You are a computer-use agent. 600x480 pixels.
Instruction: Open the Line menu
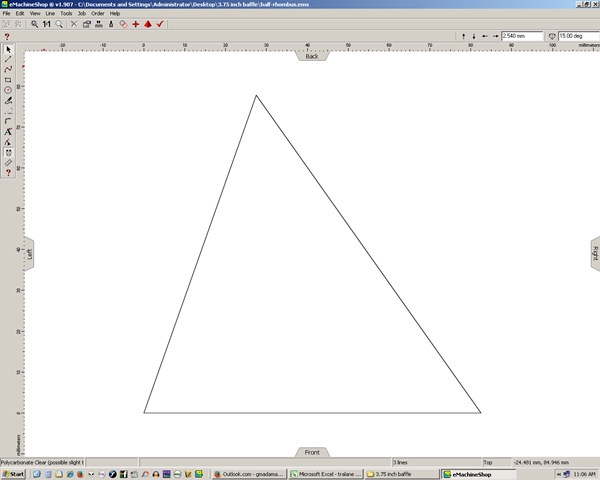[50, 13]
